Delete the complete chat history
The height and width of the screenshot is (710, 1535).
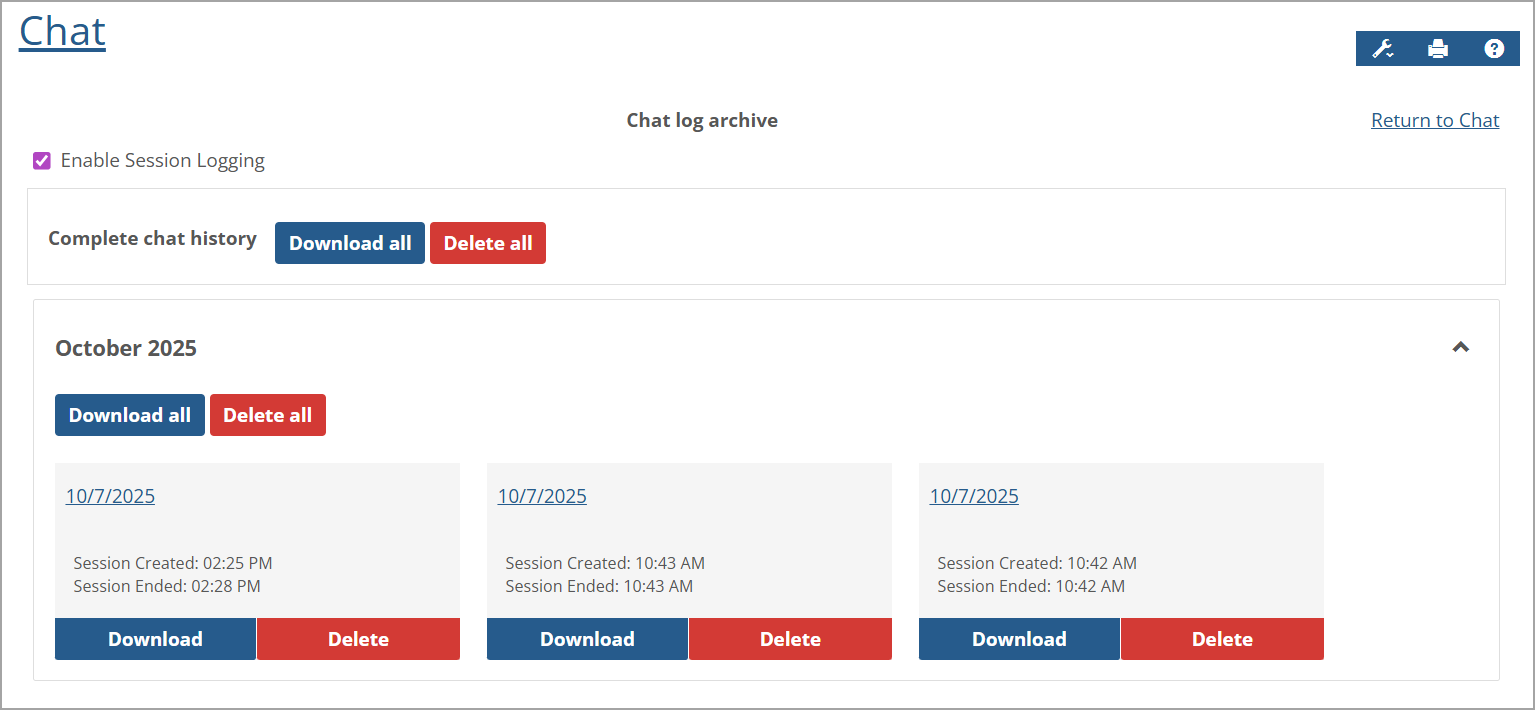[487, 242]
